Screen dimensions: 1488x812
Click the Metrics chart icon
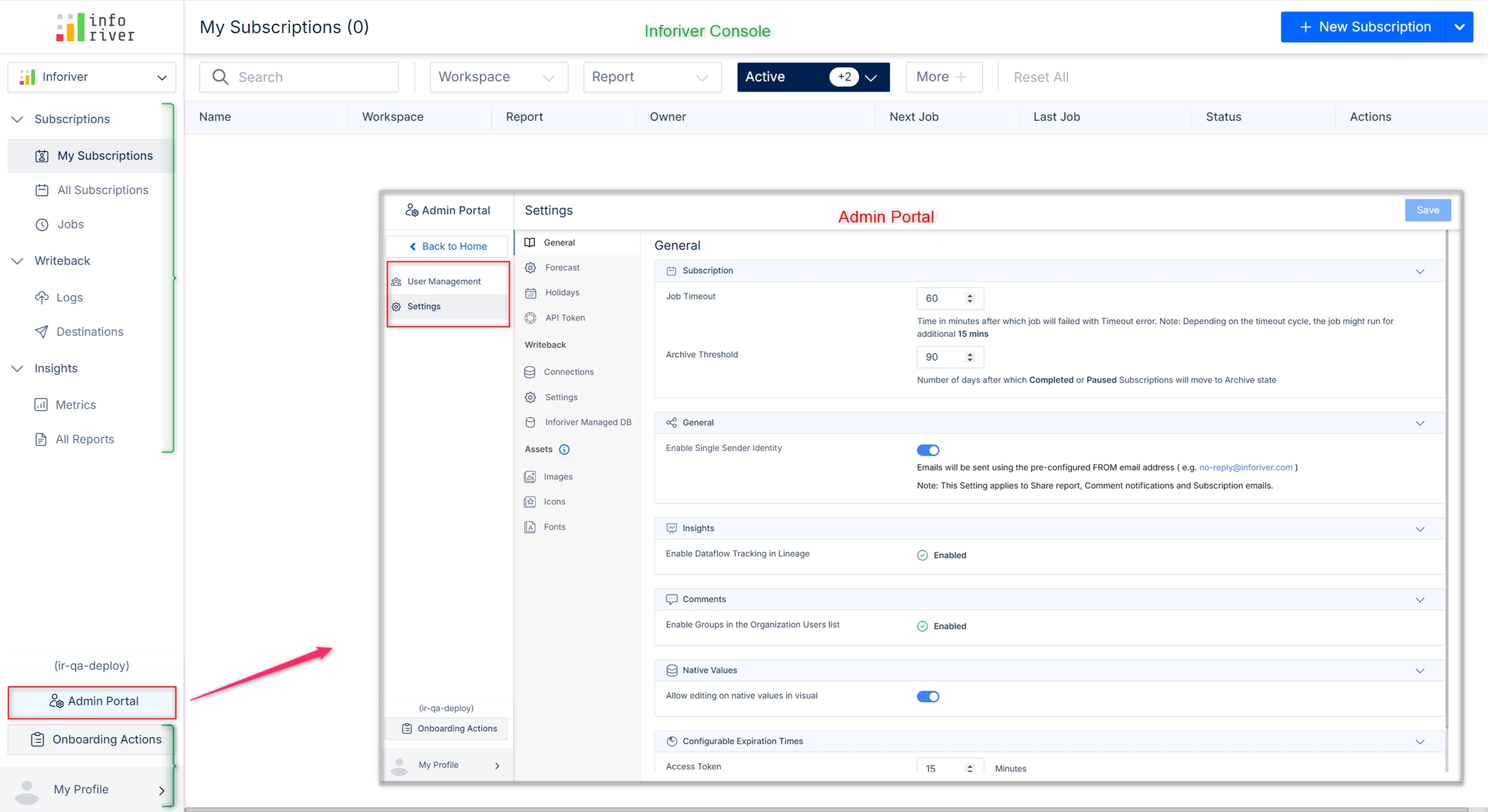[41, 405]
